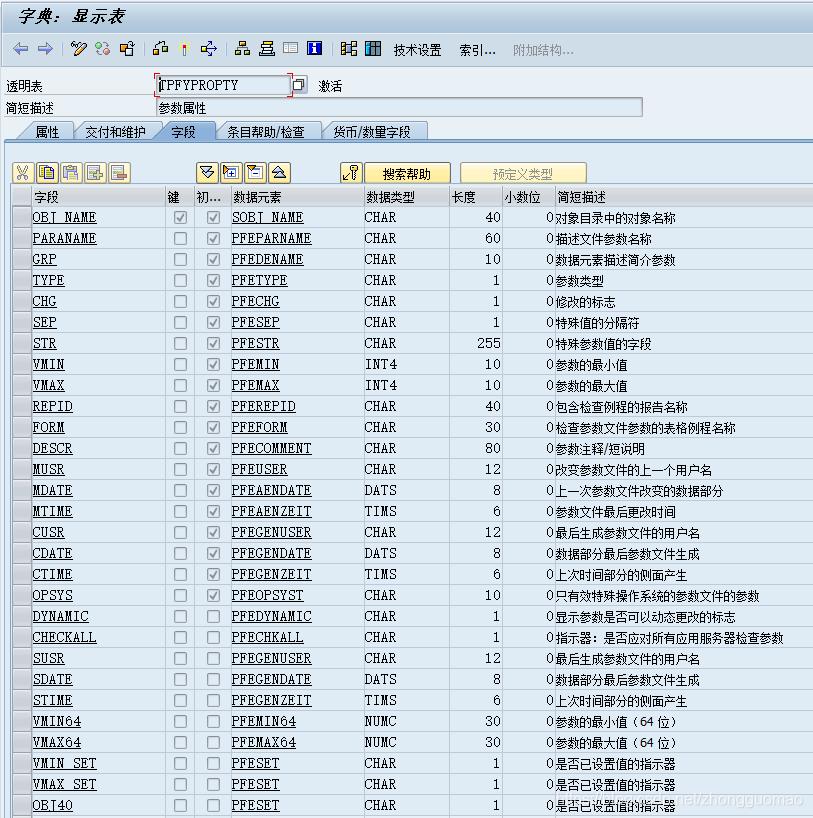
Task: Select the row selector for OBJ_NAME
Action: coord(22,218)
